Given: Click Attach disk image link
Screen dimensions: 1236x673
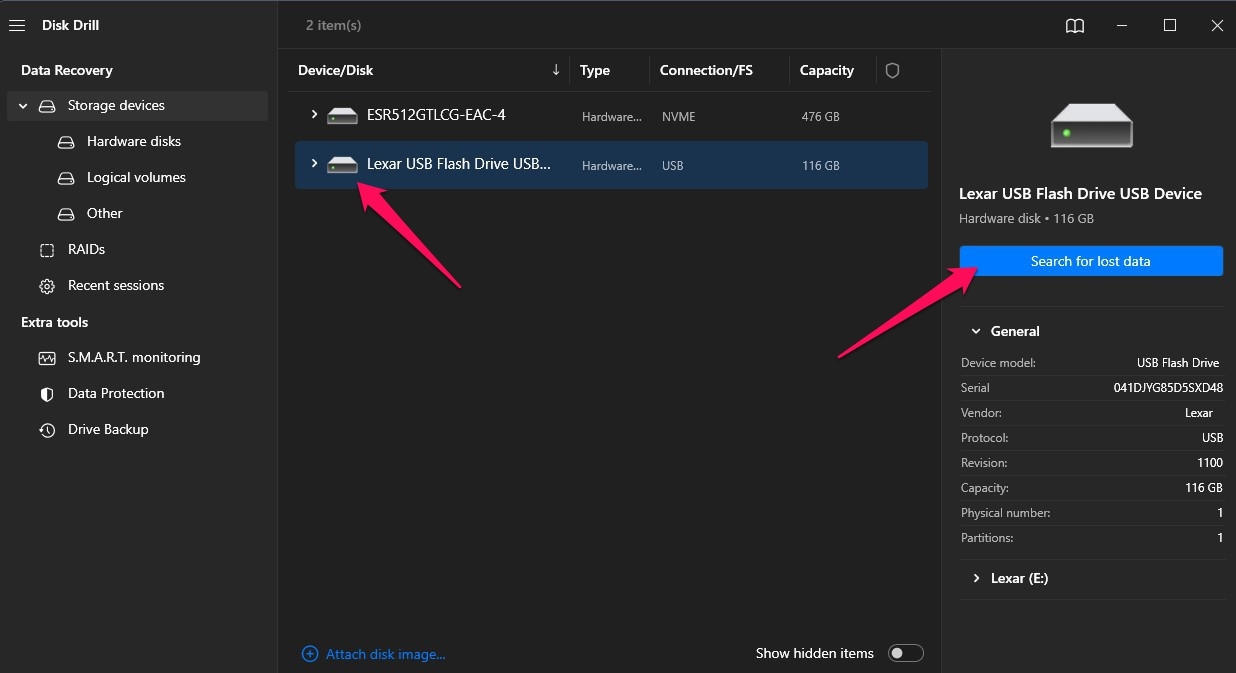Looking at the screenshot, I should coord(386,654).
